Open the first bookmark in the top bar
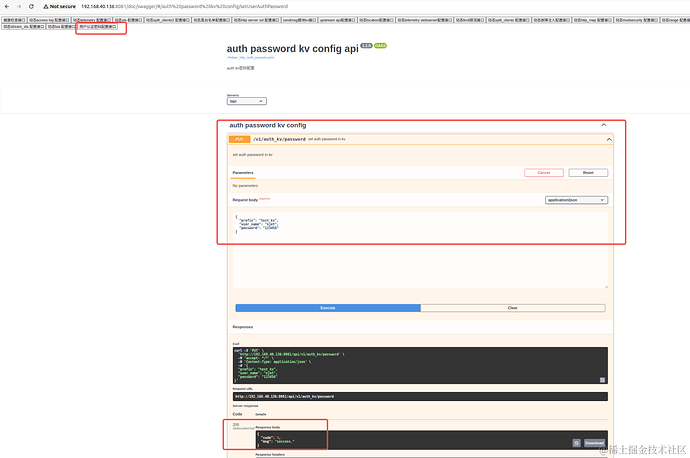Viewport: 690px width, 458px height. pos(14,19)
